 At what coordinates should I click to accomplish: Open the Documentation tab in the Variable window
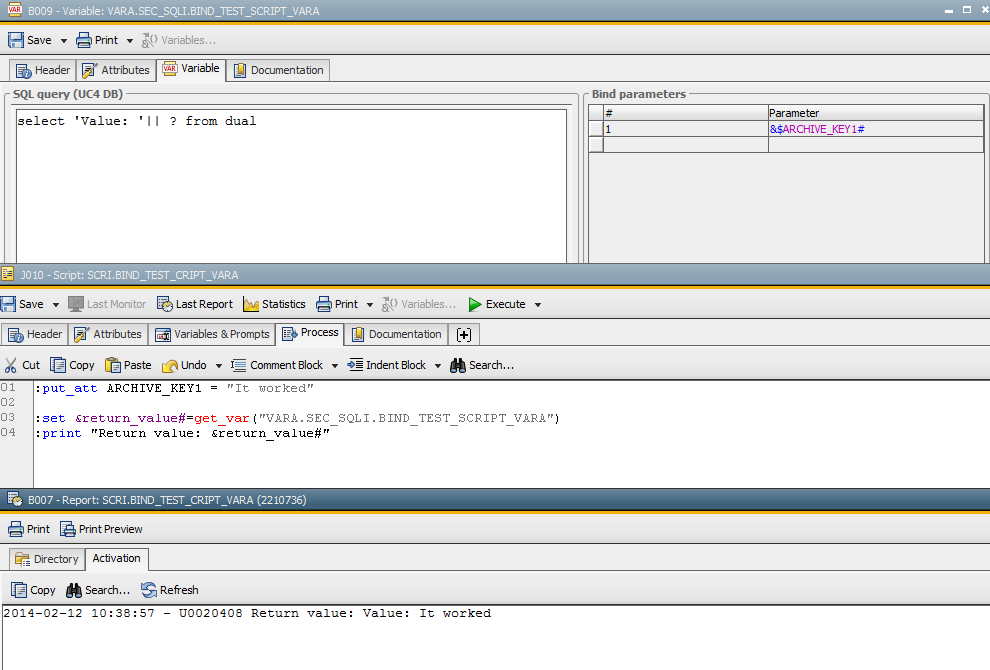pos(278,70)
